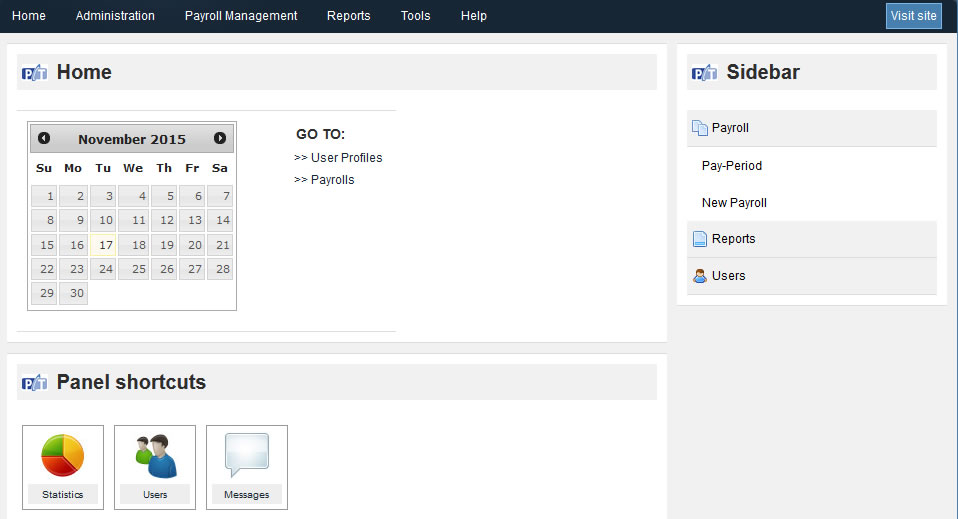
Task: Select New Payroll in the sidebar
Action: [x=734, y=203]
